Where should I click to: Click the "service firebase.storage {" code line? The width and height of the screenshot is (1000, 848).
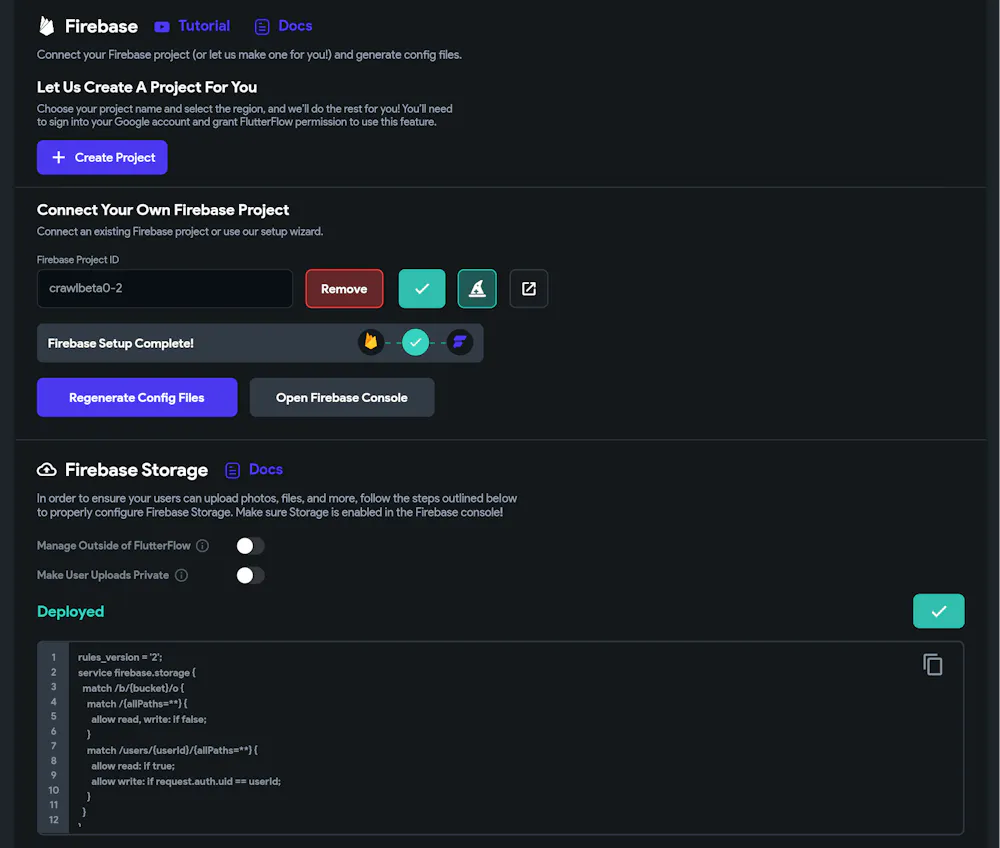click(x=137, y=673)
